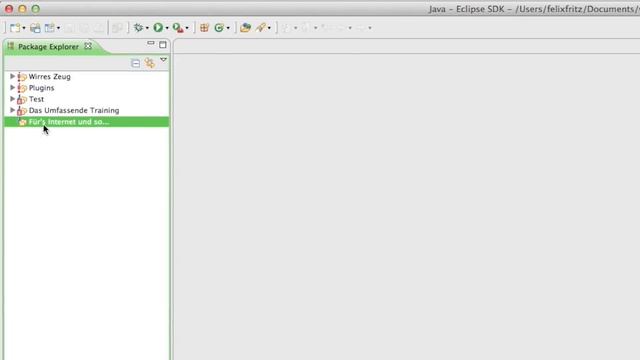Click the Wirres Zeug folder icon
The width and height of the screenshot is (640, 360).
tap(22, 77)
